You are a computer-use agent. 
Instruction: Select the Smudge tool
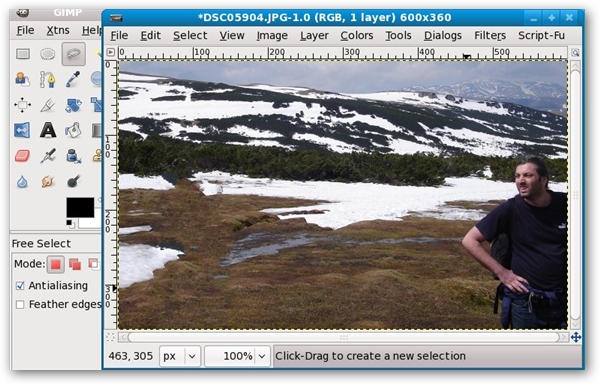[48, 181]
